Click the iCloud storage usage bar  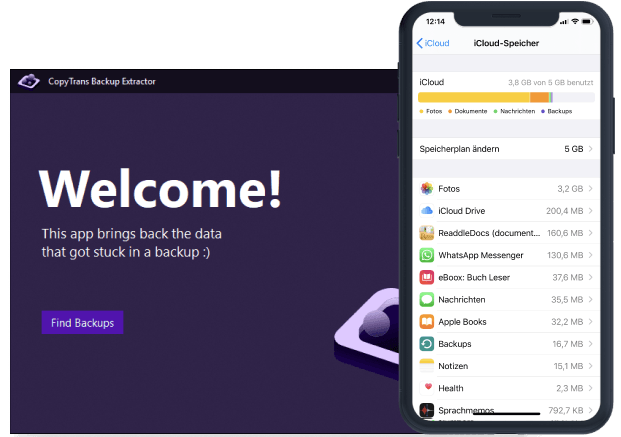506,97
